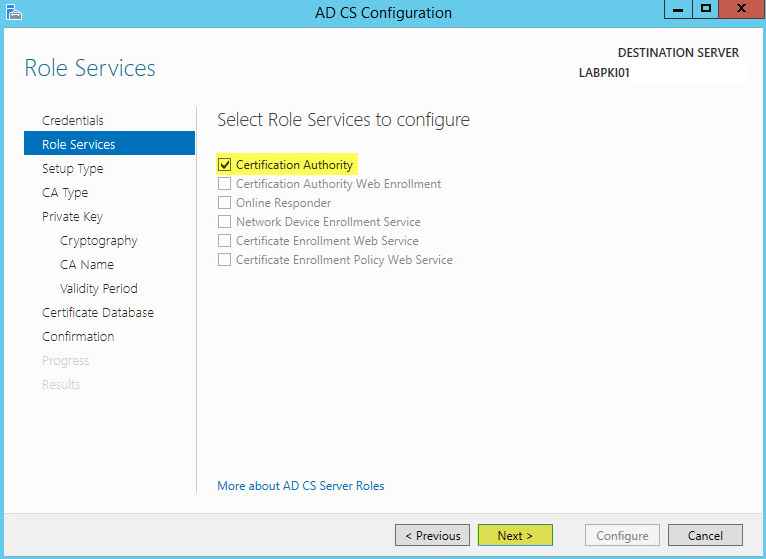Select the Role Services step

pyautogui.click(x=109, y=144)
